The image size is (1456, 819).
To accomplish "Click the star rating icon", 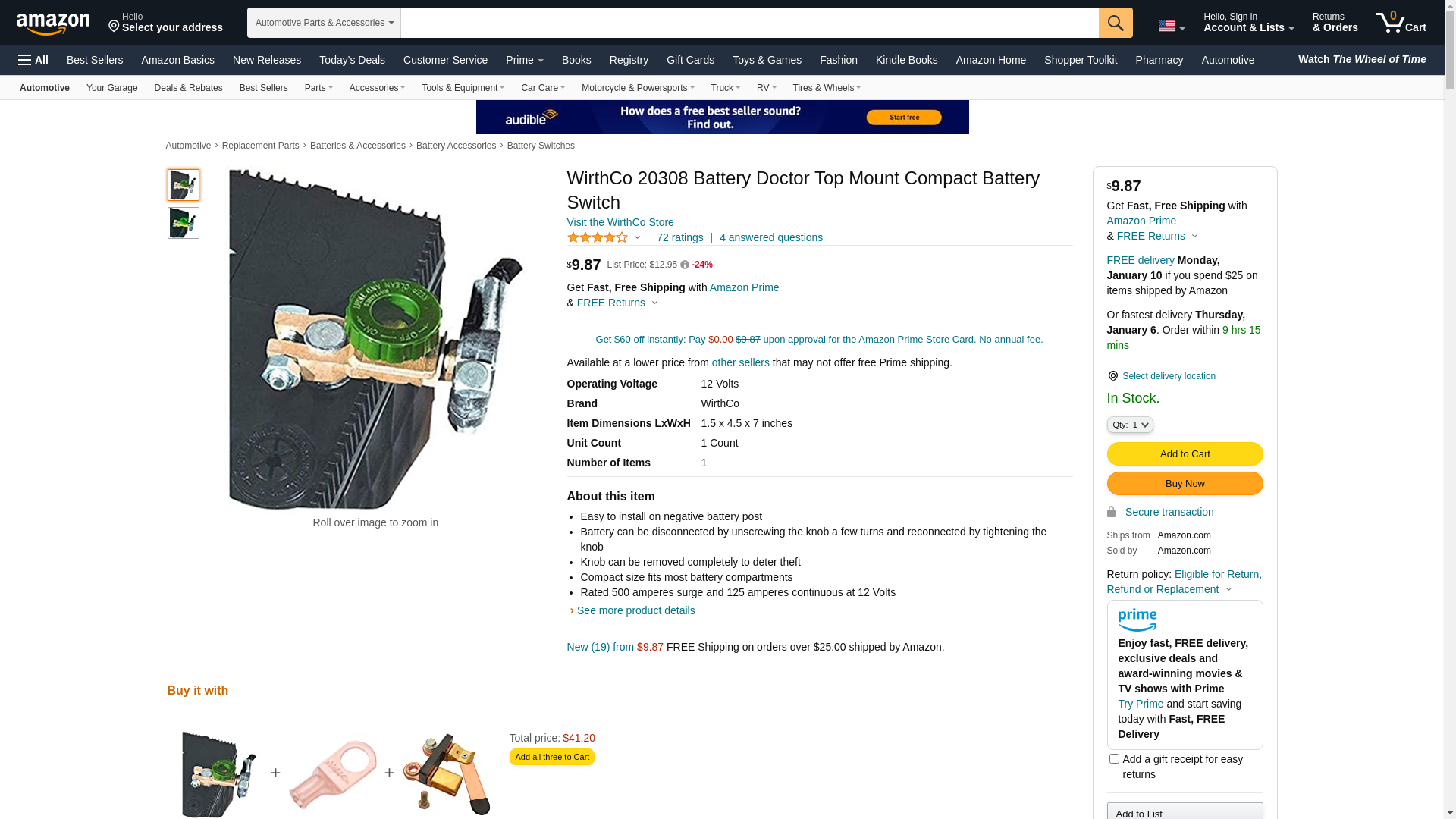I will pos(598,237).
